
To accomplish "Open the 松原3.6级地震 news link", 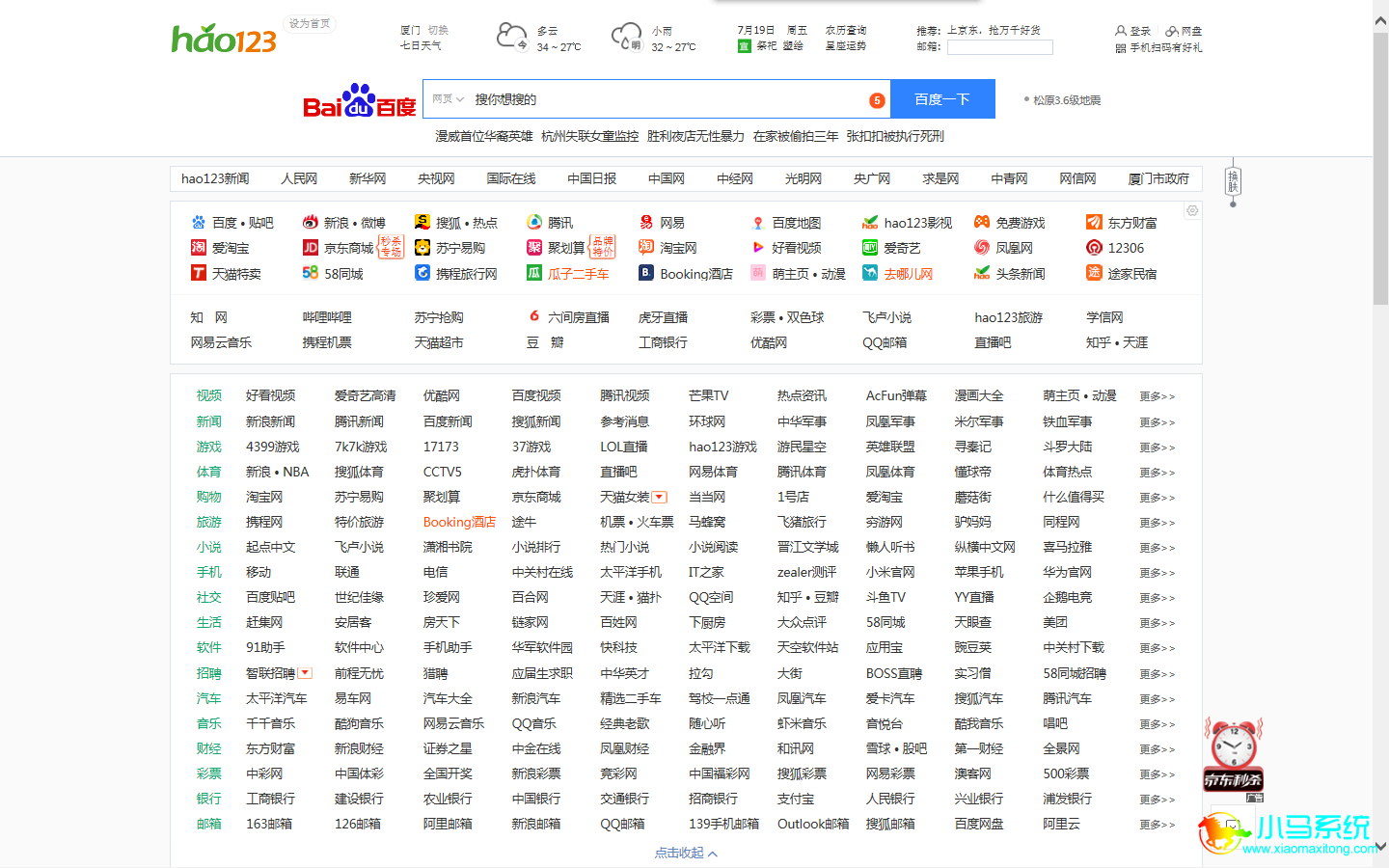I will [1067, 100].
